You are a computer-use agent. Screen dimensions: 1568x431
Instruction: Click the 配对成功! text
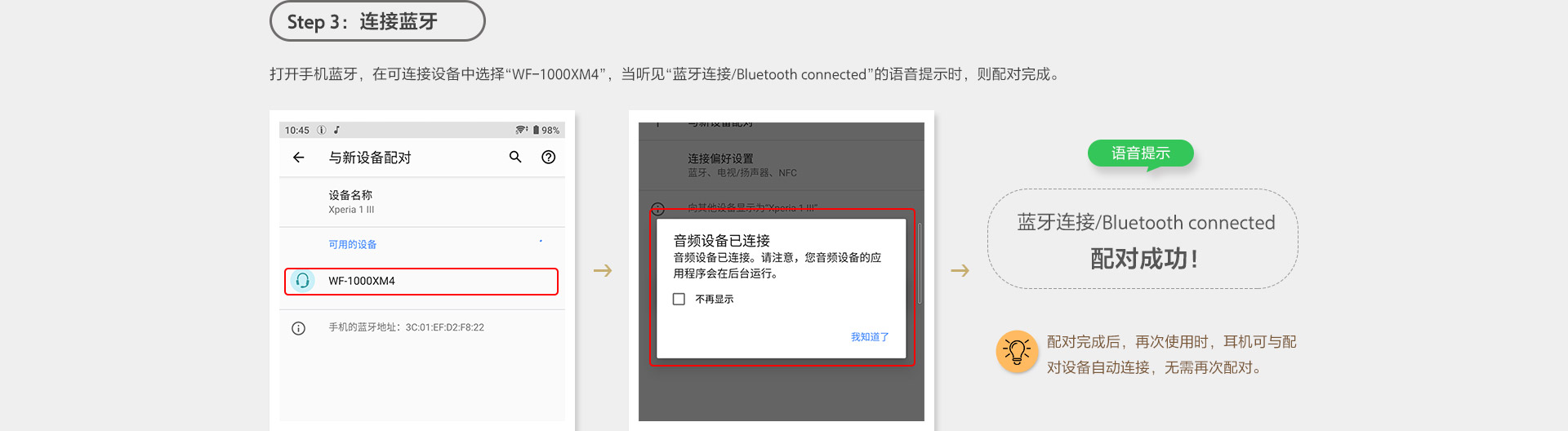tap(1144, 259)
